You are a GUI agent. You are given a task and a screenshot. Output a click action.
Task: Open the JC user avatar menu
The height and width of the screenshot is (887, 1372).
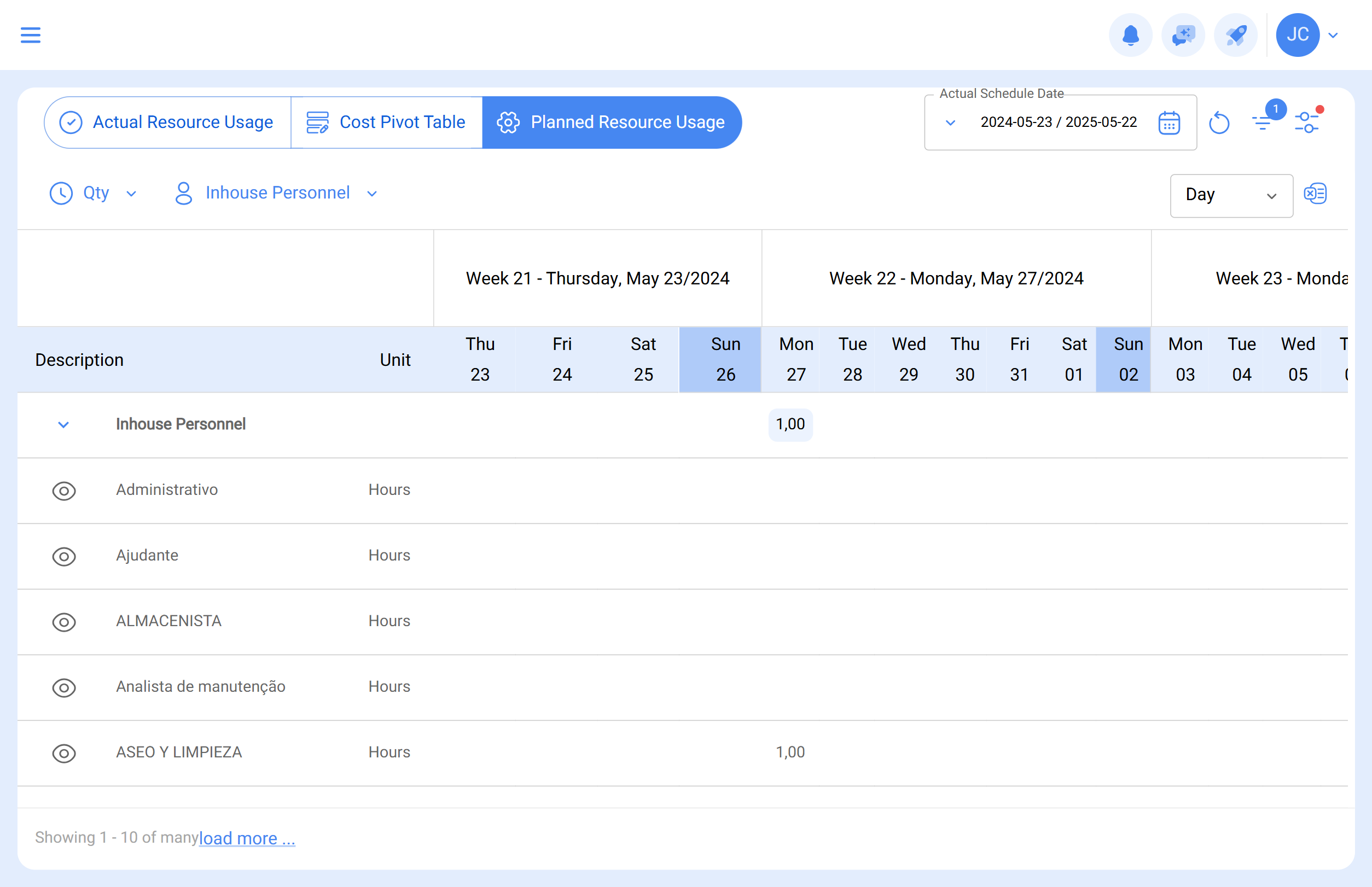pos(1298,35)
